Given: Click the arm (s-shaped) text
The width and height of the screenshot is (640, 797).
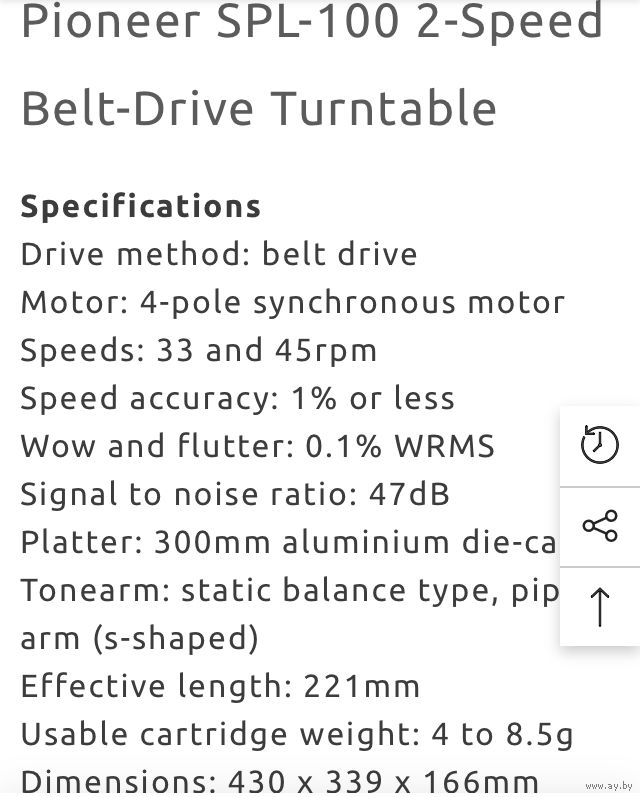Looking at the screenshot, I should pyautogui.click(x=139, y=639).
